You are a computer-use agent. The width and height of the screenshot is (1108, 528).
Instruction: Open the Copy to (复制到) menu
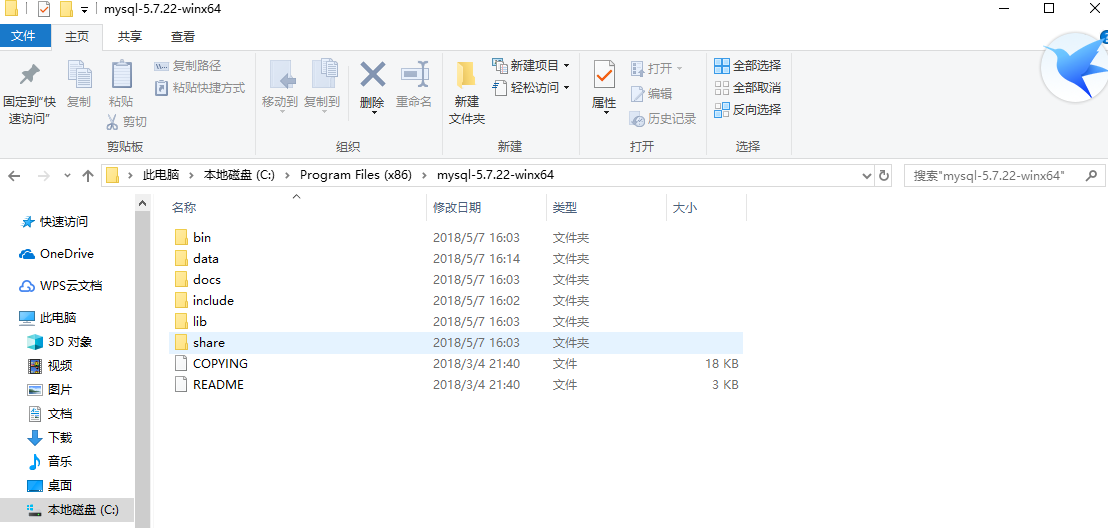point(322,86)
